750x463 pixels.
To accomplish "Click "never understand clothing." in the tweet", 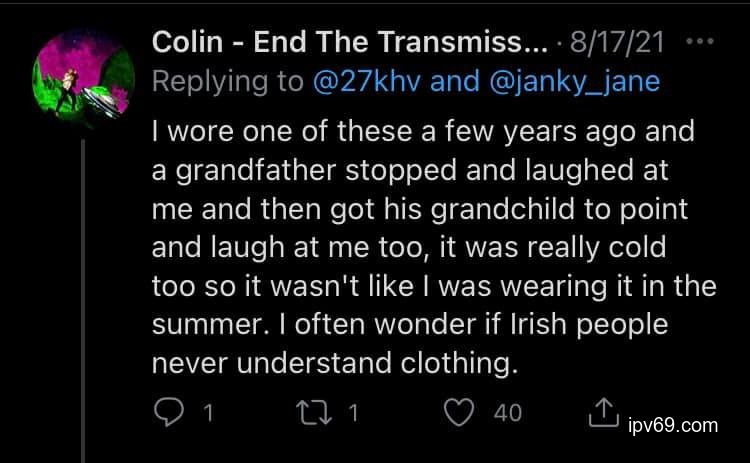I will (x=336, y=364).
